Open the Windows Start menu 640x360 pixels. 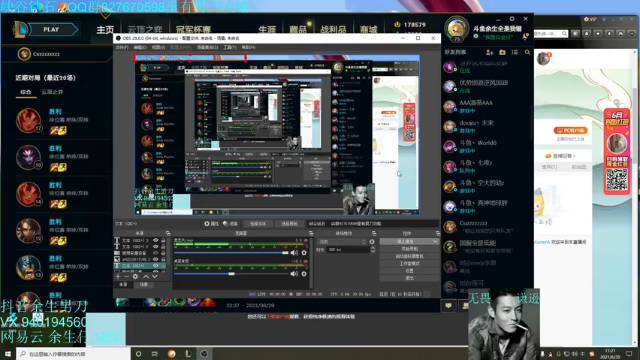(8, 353)
